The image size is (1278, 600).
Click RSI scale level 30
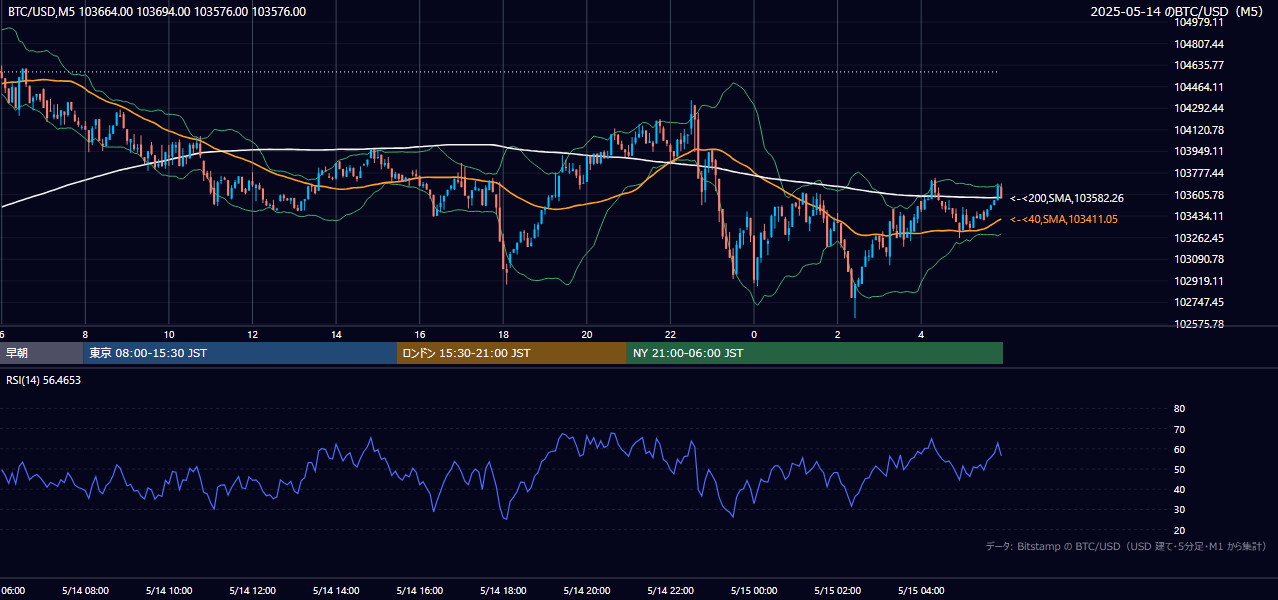pyautogui.click(x=1179, y=510)
